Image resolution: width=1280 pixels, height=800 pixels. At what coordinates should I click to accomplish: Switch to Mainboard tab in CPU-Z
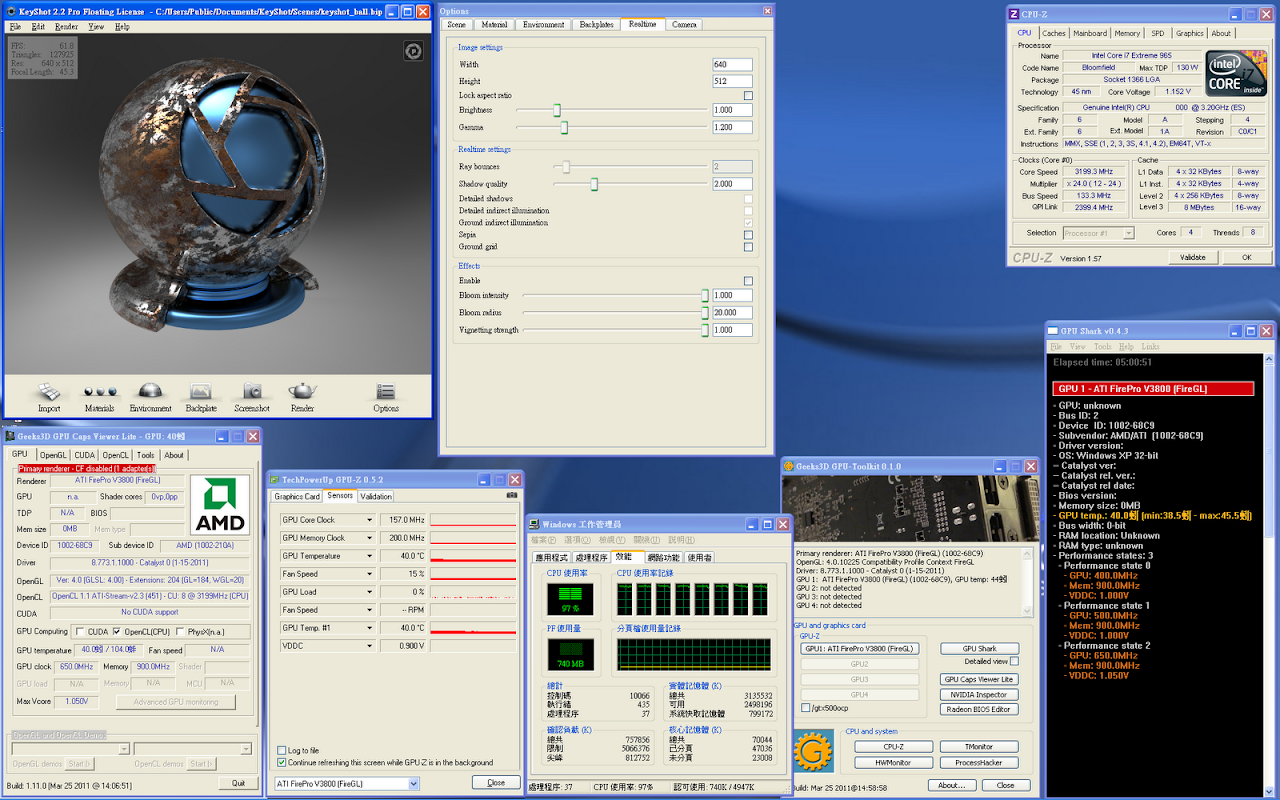coord(1089,33)
